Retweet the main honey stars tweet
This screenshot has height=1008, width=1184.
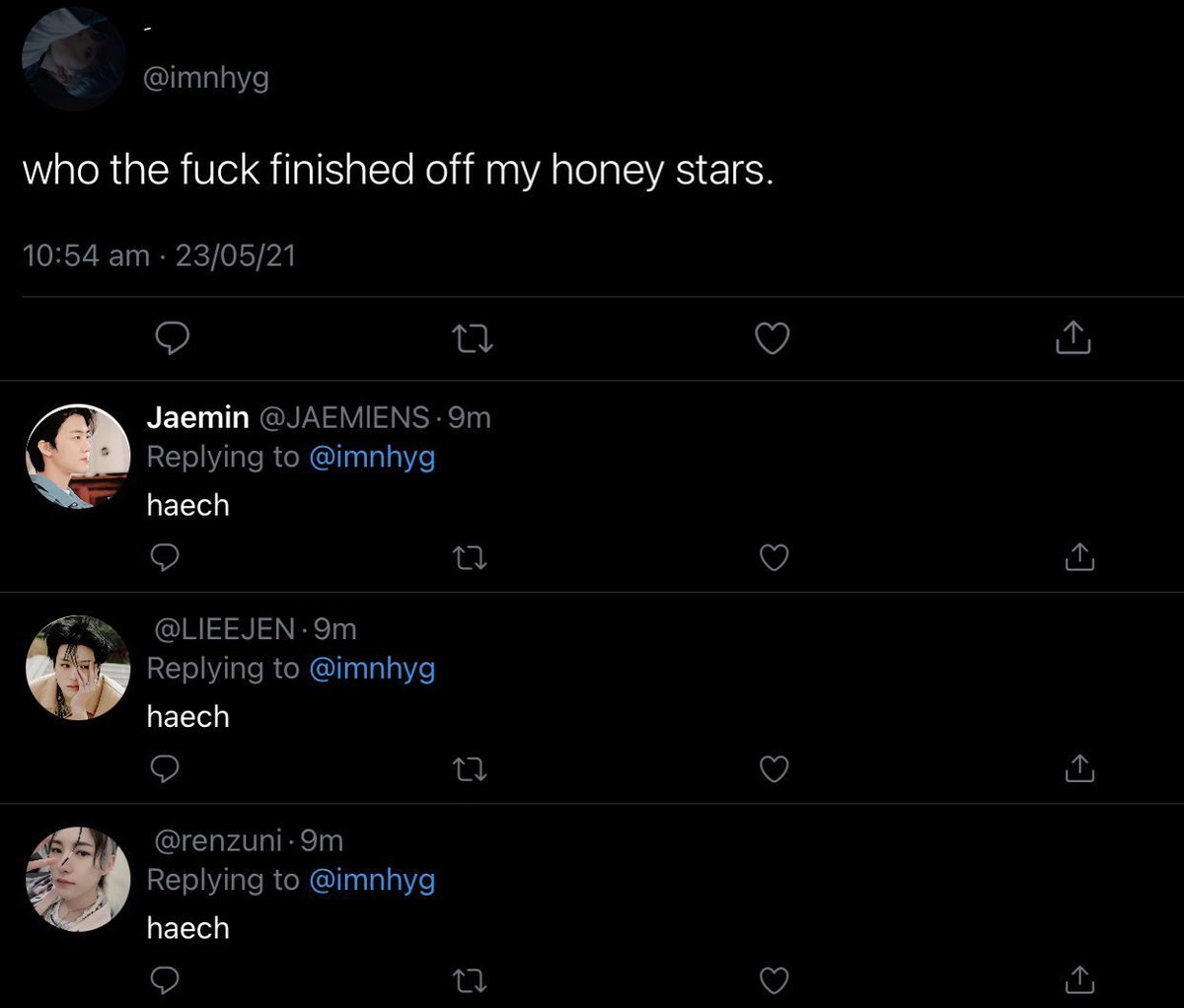(x=472, y=340)
